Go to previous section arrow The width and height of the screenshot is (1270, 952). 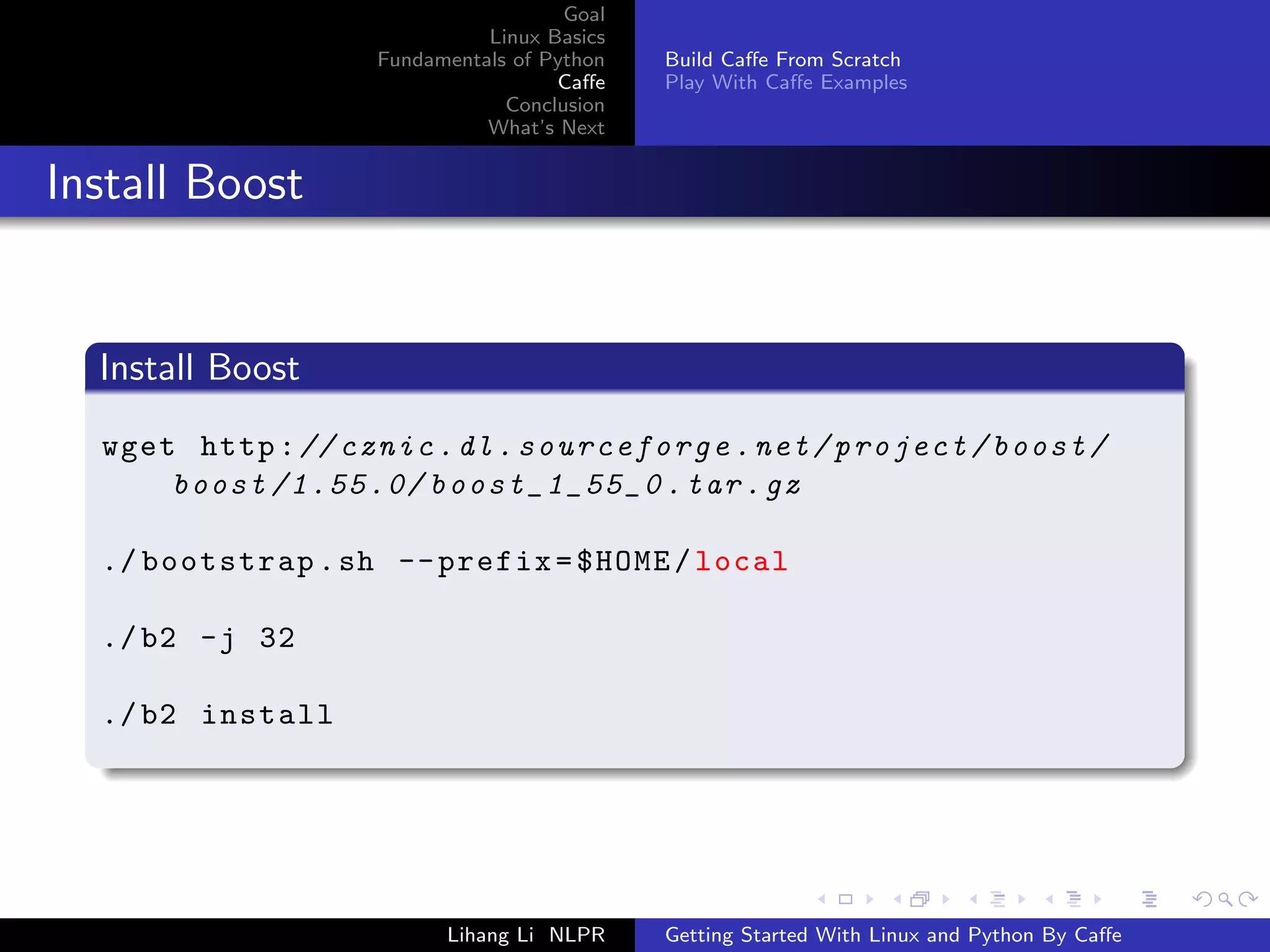1049,899
